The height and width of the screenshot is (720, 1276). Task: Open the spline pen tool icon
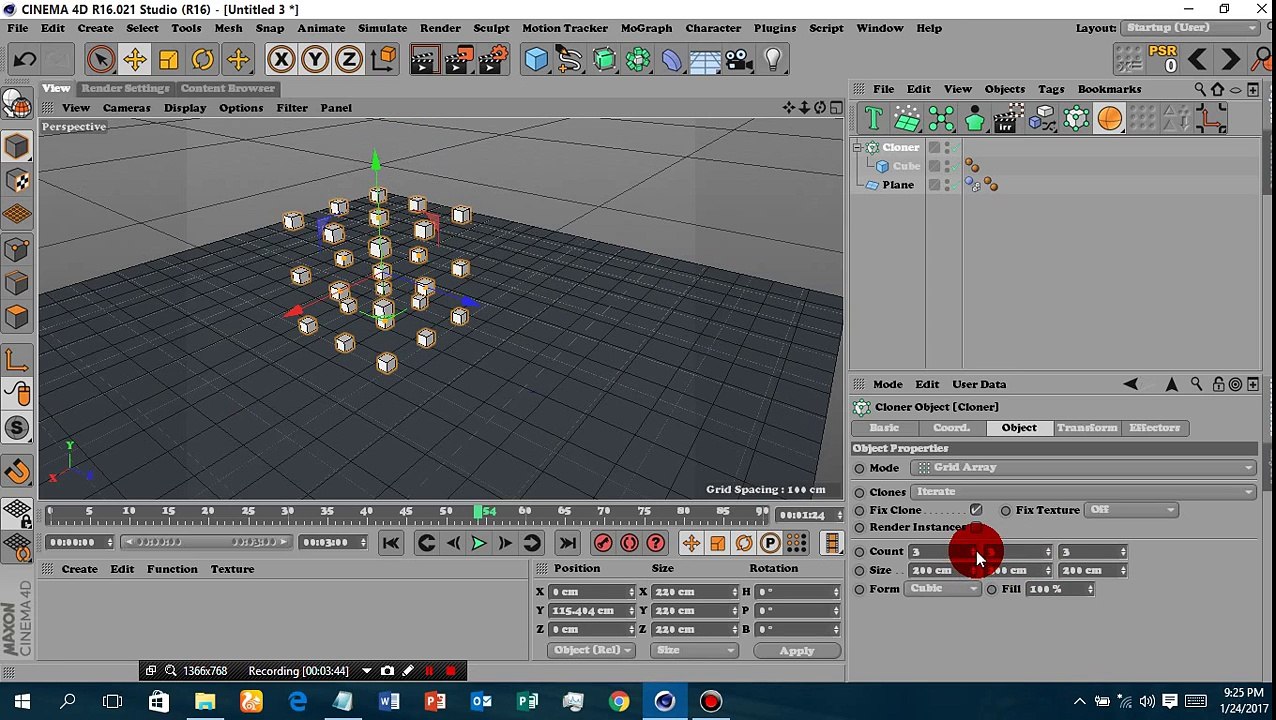[570, 60]
